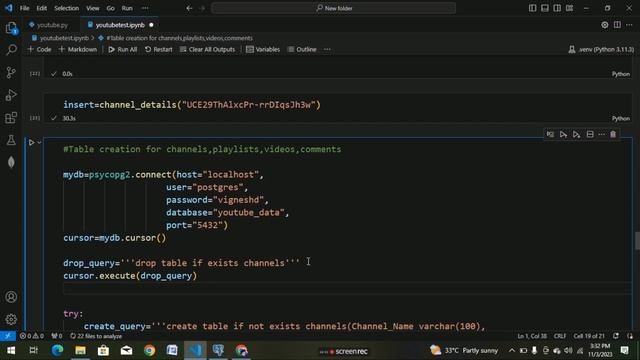Customize layout icon in title bar
Viewport: 640px width, 360px height.
[x=569, y=8]
